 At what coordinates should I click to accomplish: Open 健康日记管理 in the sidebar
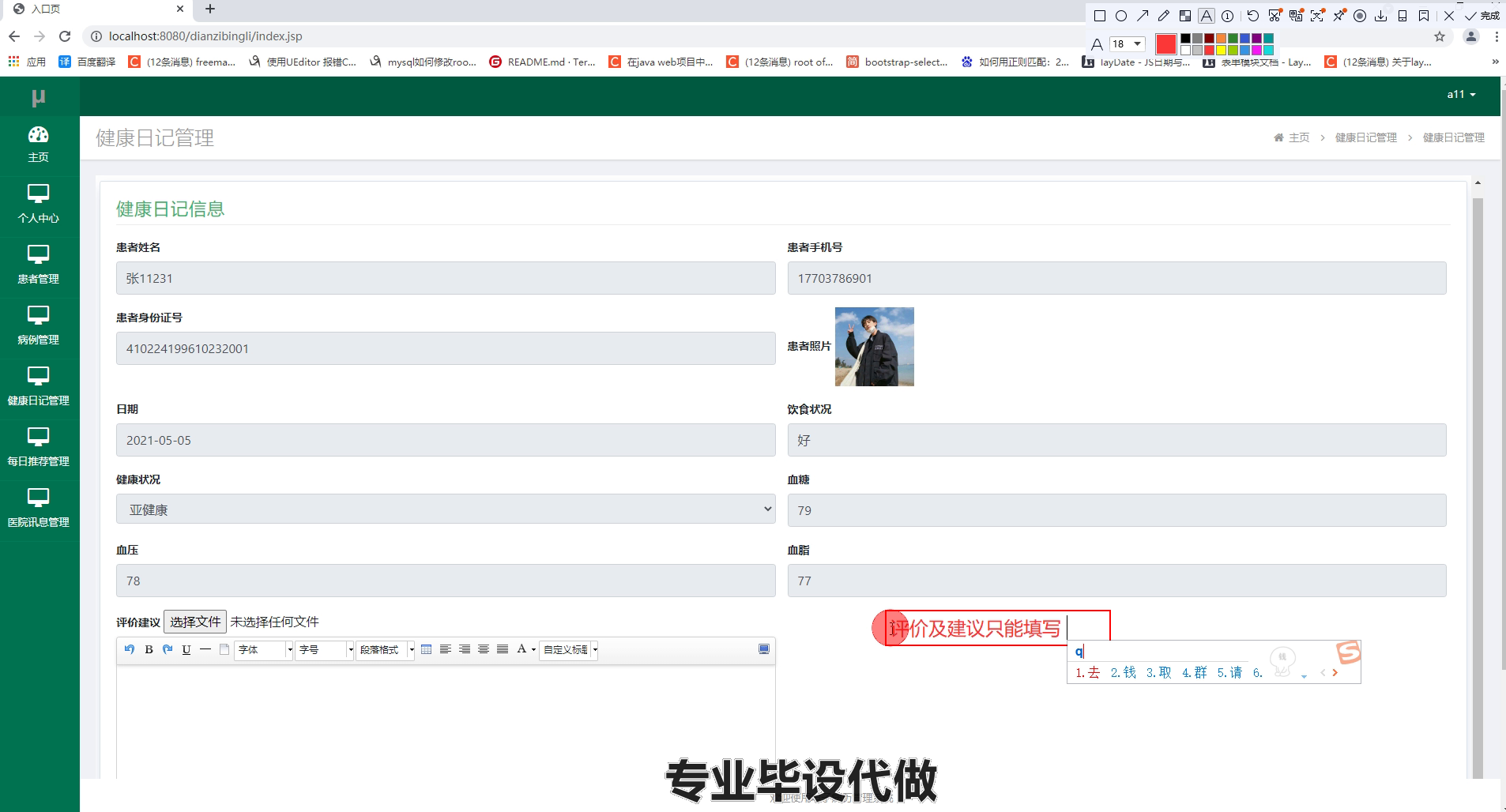point(38,387)
